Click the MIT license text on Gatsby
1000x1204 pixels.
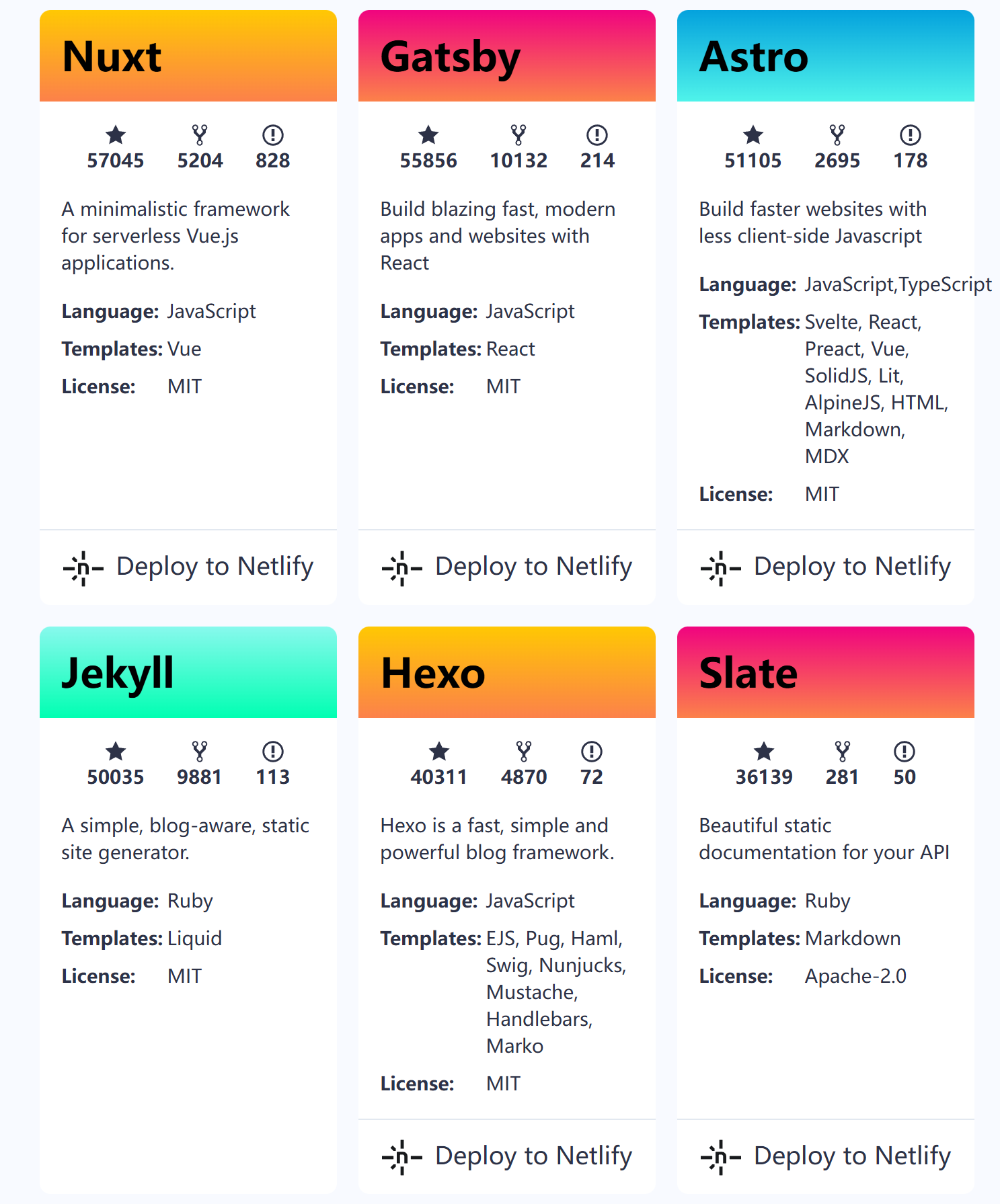click(x=503, y=386)
